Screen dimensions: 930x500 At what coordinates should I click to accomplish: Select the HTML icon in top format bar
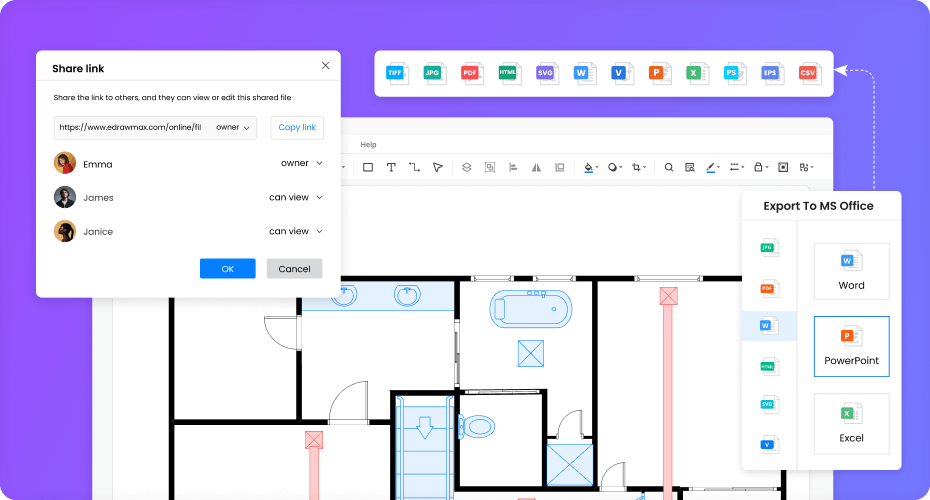509,74
